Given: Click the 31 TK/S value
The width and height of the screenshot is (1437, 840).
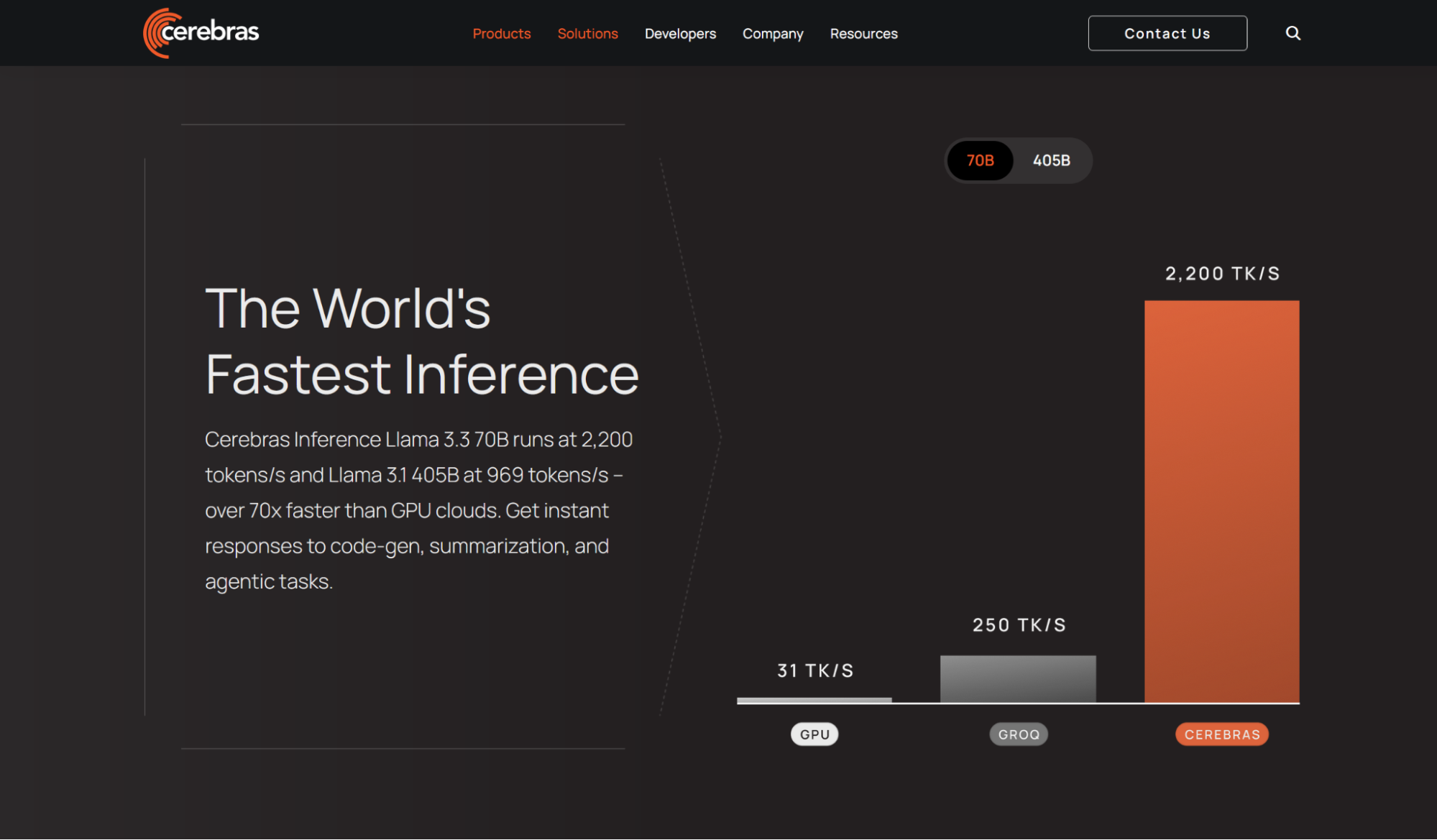Looking at the screenshot, I should coord(814,671).
